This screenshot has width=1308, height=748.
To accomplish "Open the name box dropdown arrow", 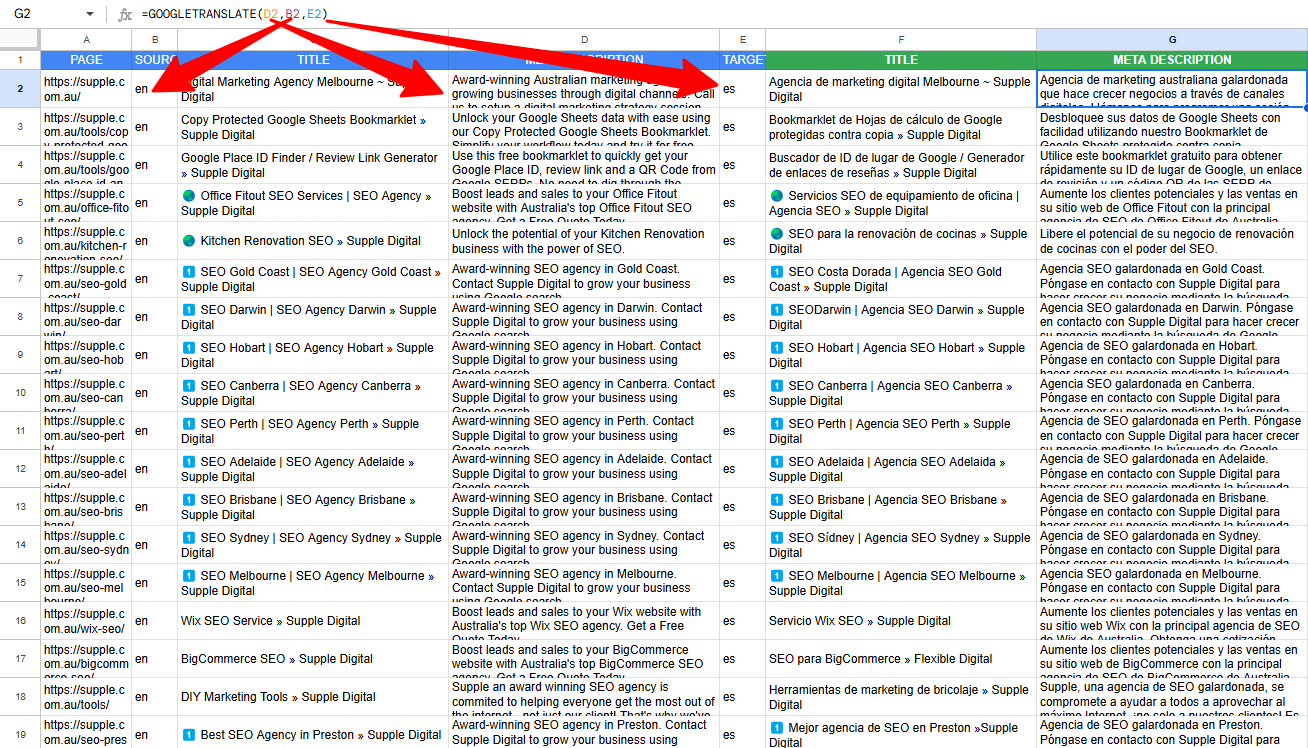I will click(89, 14).
